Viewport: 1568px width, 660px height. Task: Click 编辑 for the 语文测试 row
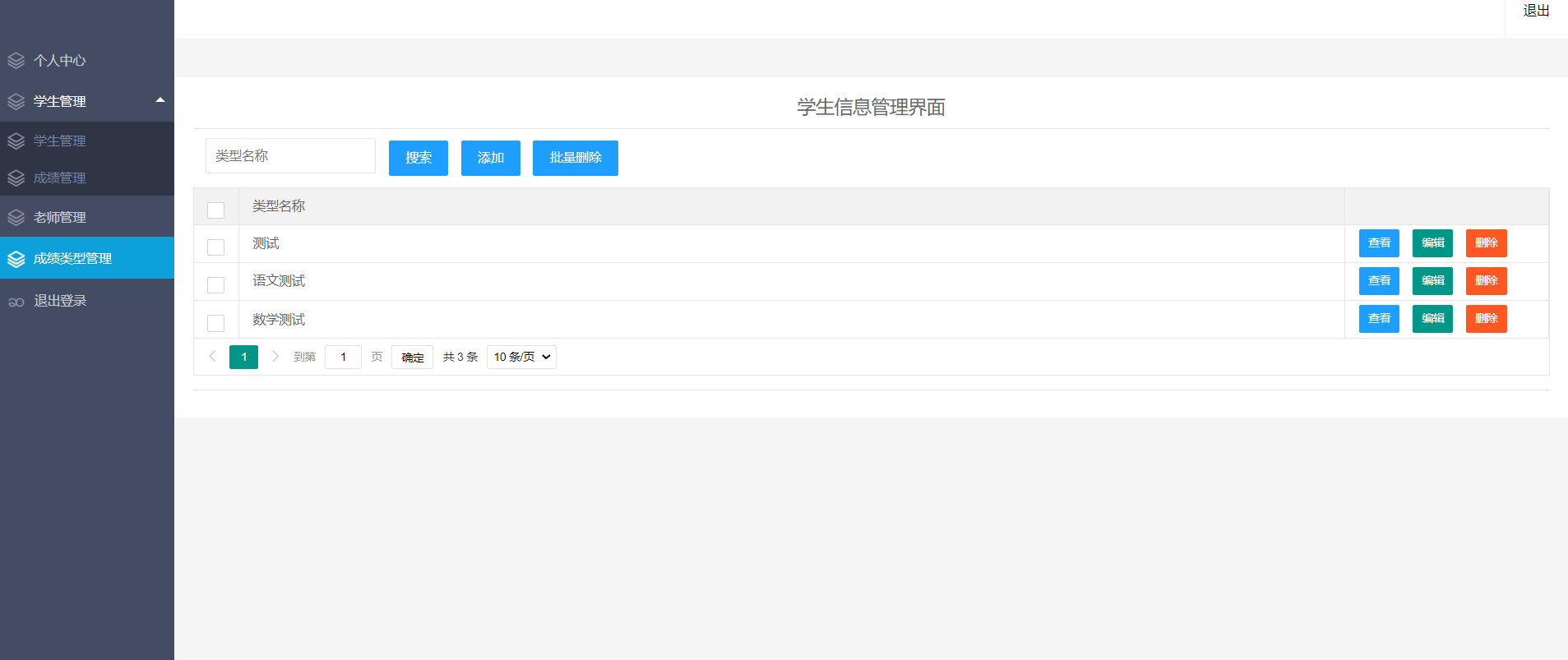(x=1432, y=281)
